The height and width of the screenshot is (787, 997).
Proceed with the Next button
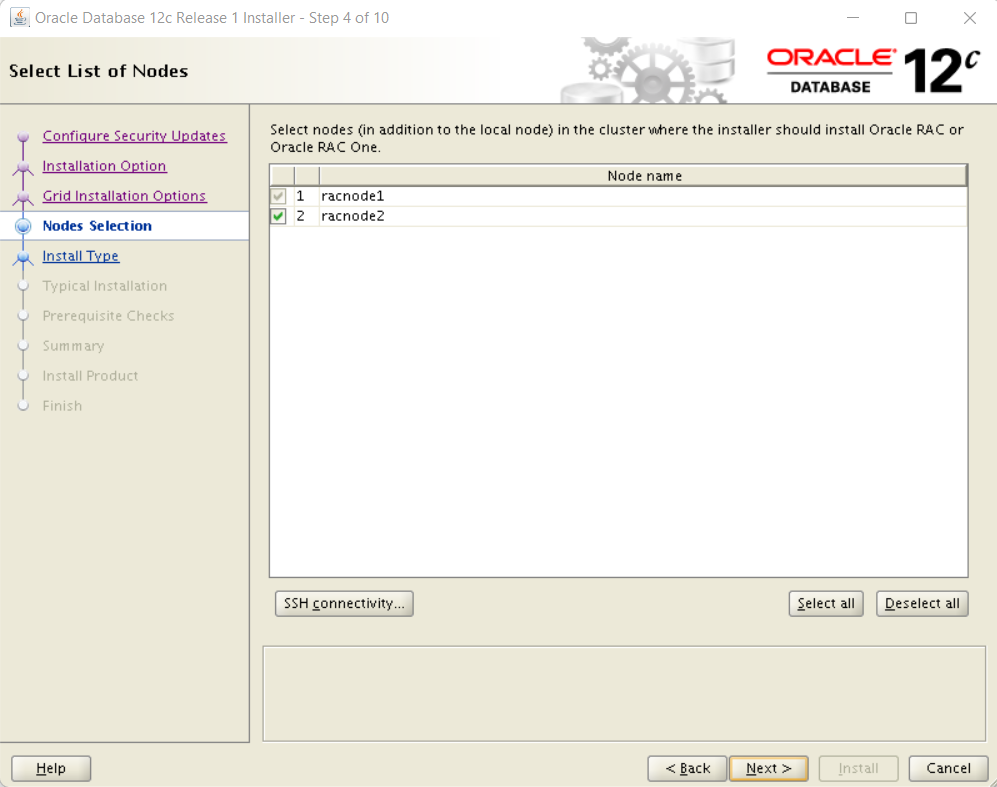[x=769, y=768]
